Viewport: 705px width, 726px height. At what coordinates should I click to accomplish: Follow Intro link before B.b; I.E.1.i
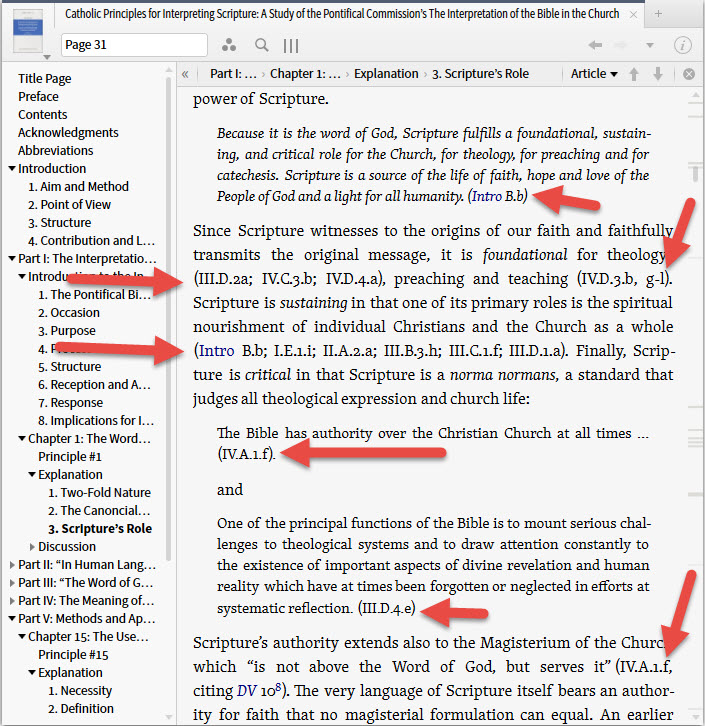click(x=216, y=350)
